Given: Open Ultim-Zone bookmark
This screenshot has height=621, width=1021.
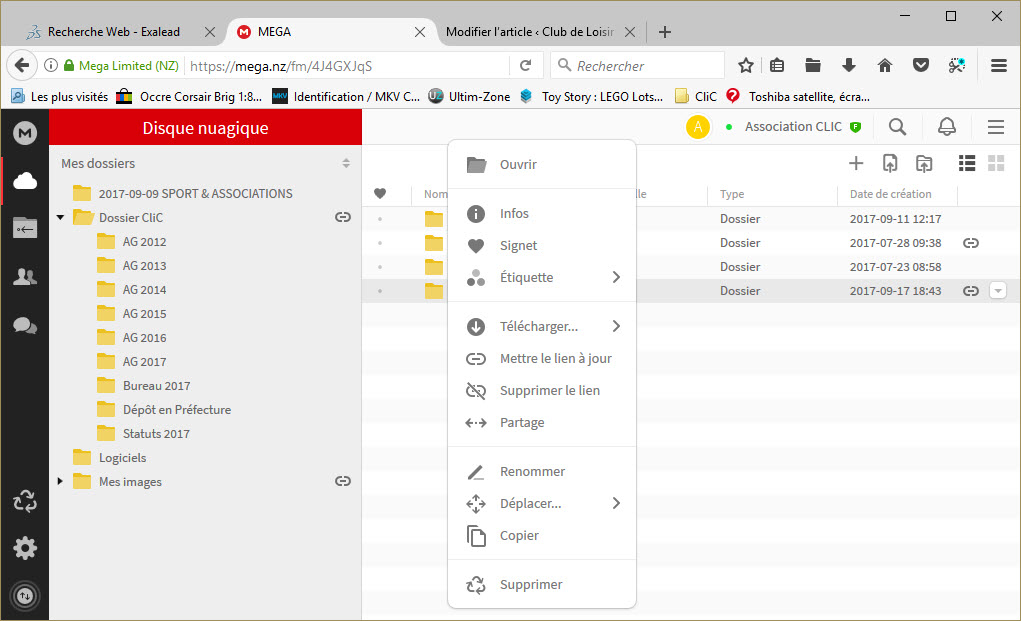Looking at the screenshot, I should [469, 96].
